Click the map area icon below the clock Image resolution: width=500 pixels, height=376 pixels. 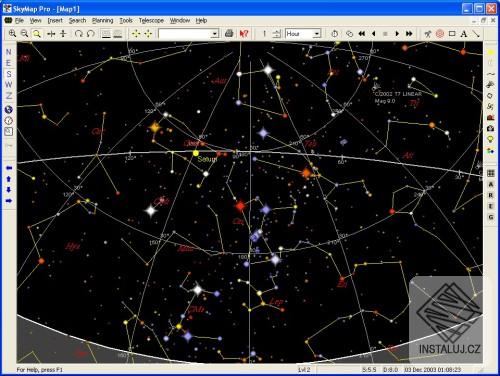click(x=9, y=132)
